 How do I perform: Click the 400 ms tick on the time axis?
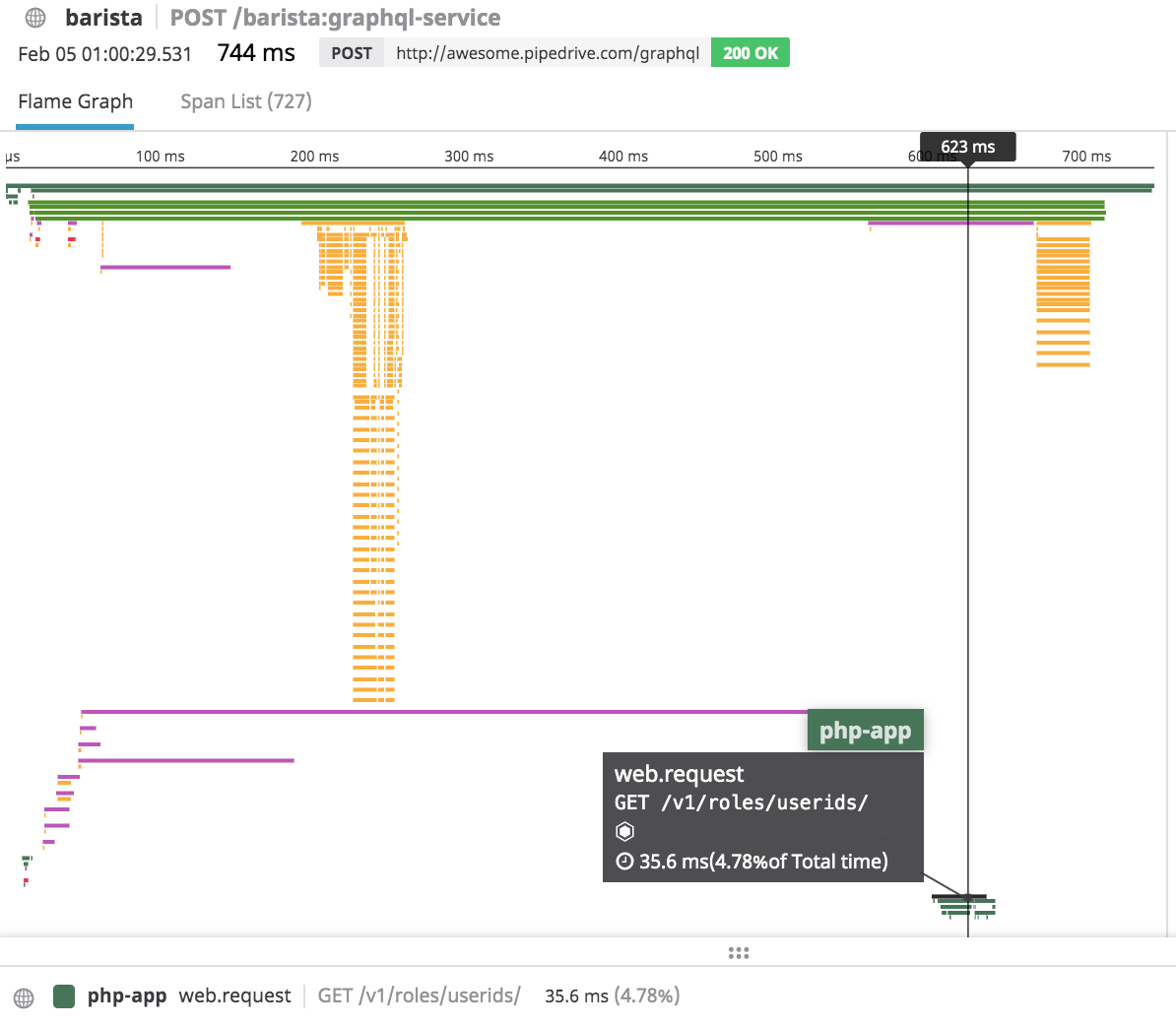[623, 156]
